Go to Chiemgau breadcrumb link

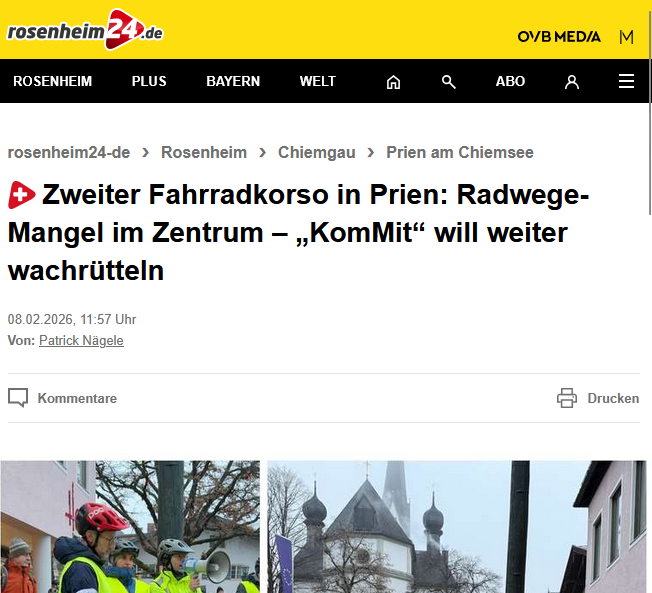coord(316,153)
